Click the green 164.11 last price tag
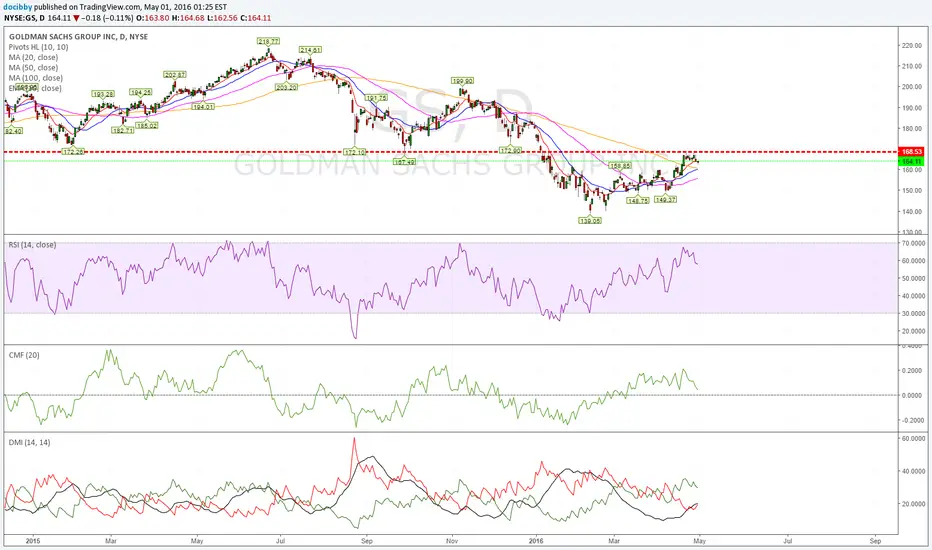Screen dimensions: 932x550 (911, 161)
